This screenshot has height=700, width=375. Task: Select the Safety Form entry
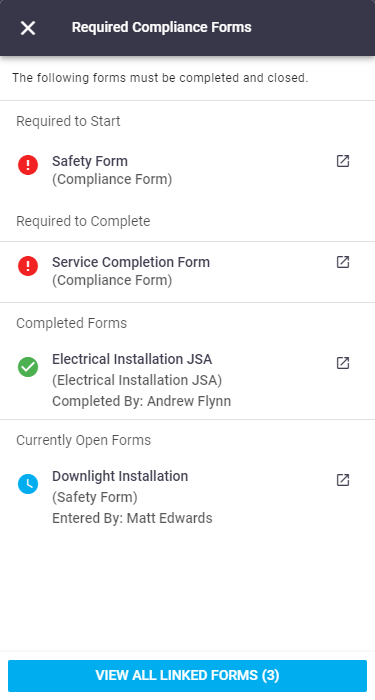[x=188, y=170]
